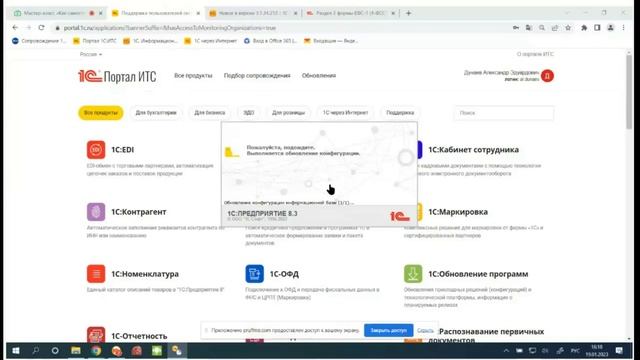Open the О портале ИТС link
The width and height of the screenshot is (640, 360).
[535, 54]
